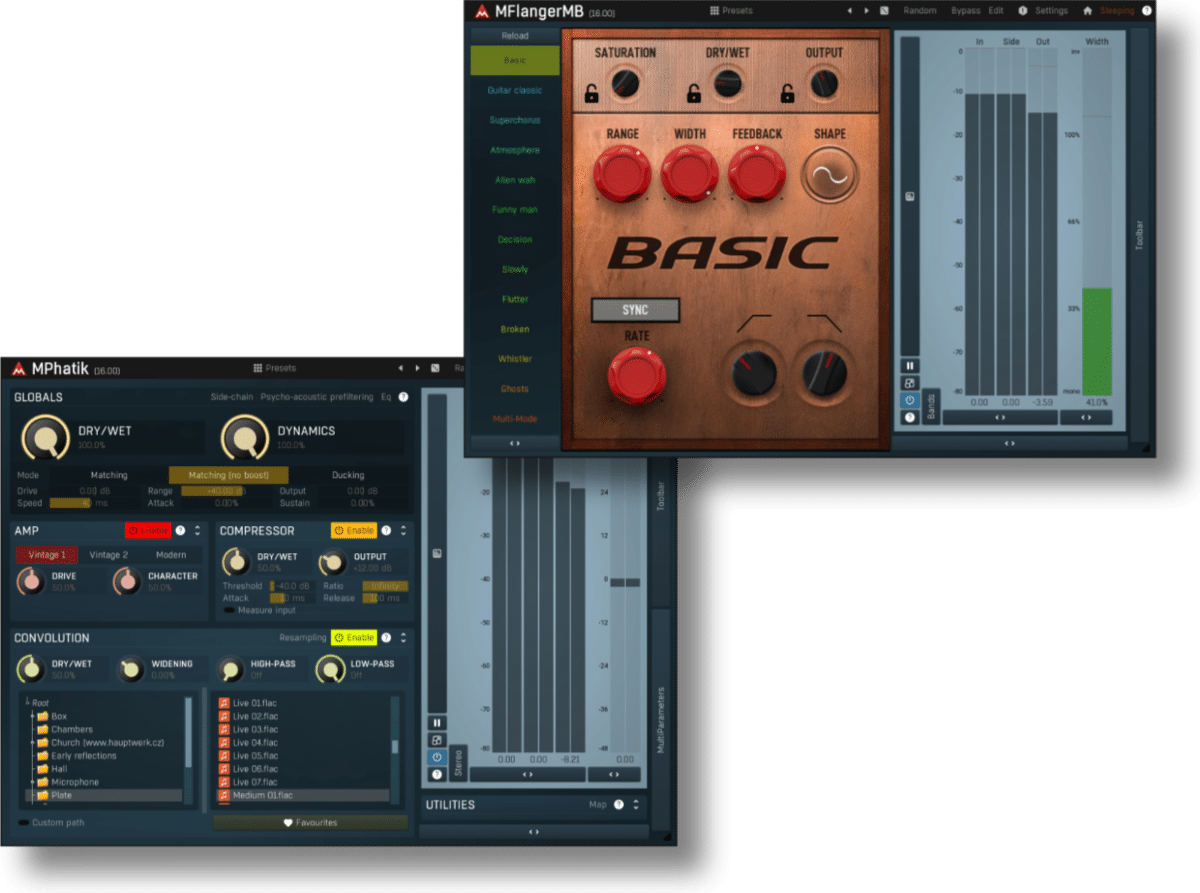Click the Side-chain link in Globals
The height and width of the screenshot is (893, 1200).
click(232, 397)
